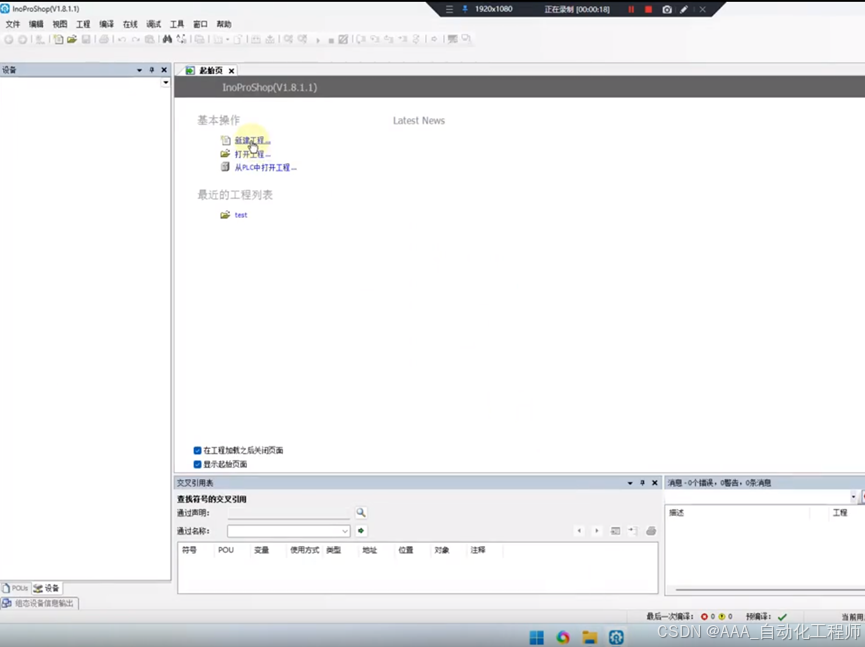Click the Save diskette toolbar icon
The height and width of the screenshot is (647, 865).
(86, 39)
